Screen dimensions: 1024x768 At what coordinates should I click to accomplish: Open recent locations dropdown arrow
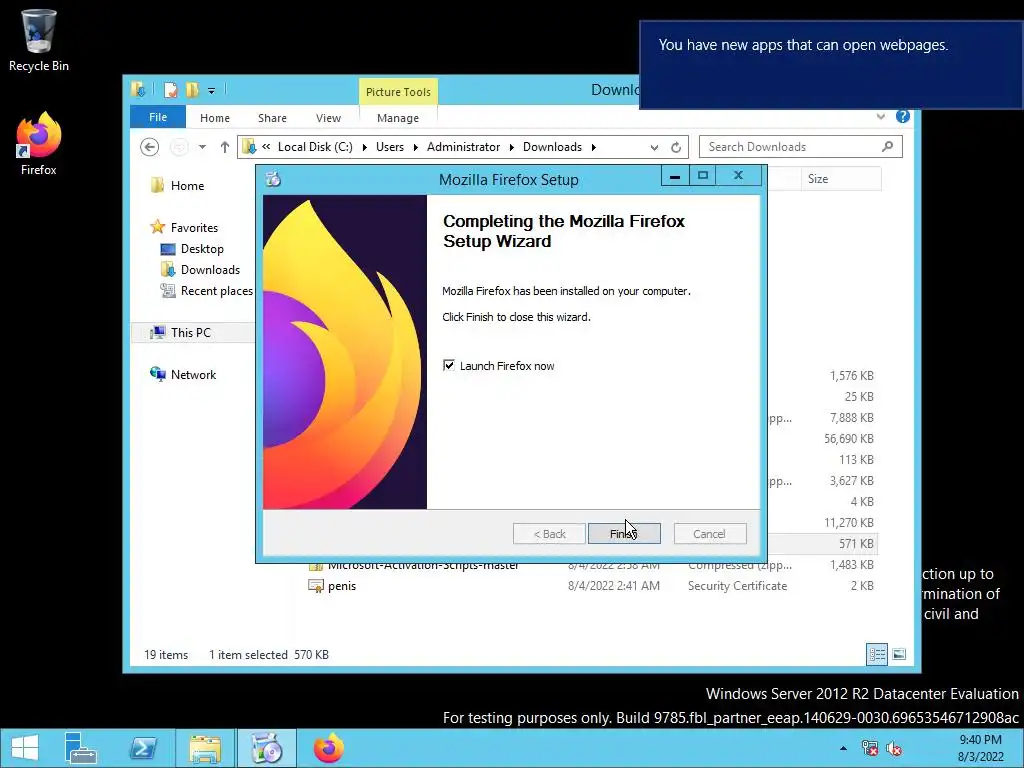click(x=202, y=147)
